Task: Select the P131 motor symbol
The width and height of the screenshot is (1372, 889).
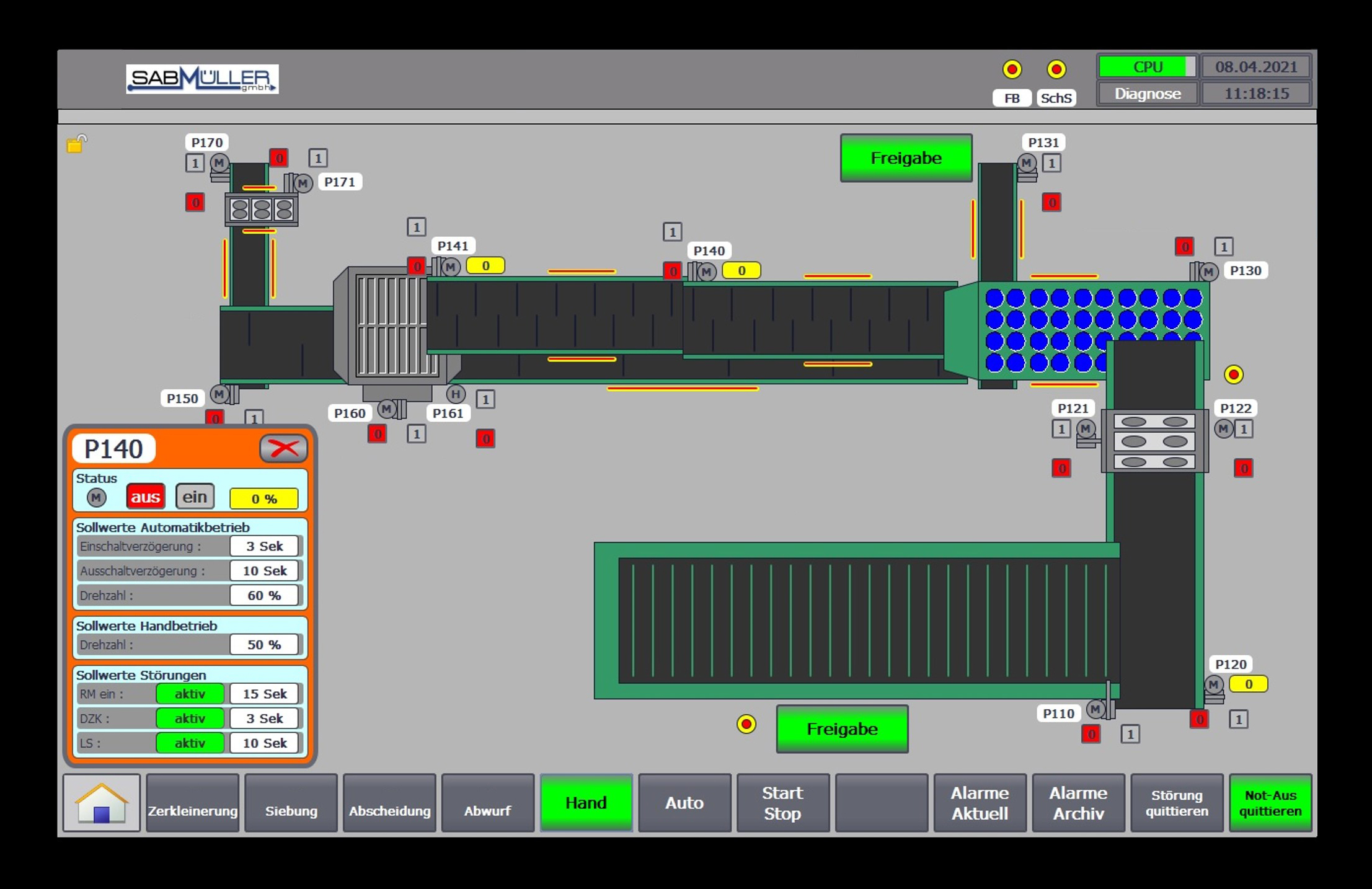Action: [x=1027, y=163]
